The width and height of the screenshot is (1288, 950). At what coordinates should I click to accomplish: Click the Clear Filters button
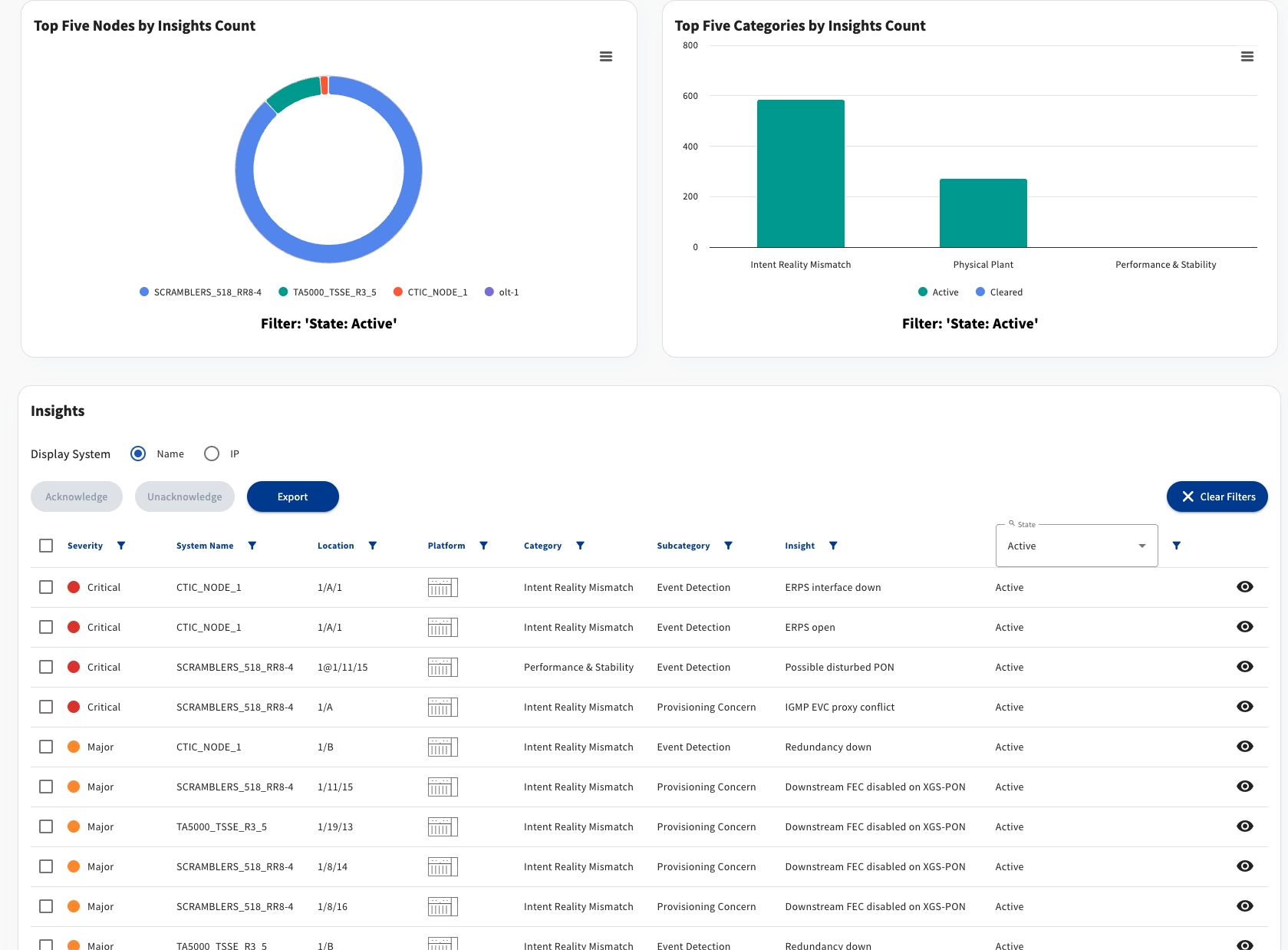(x=1217, y=496)
